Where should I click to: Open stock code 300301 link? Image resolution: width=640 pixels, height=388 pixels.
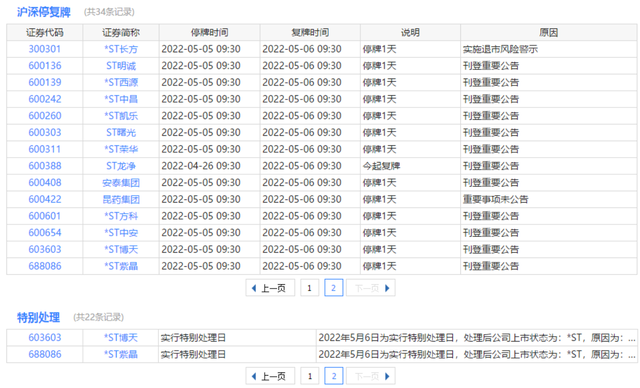(44, 49)
